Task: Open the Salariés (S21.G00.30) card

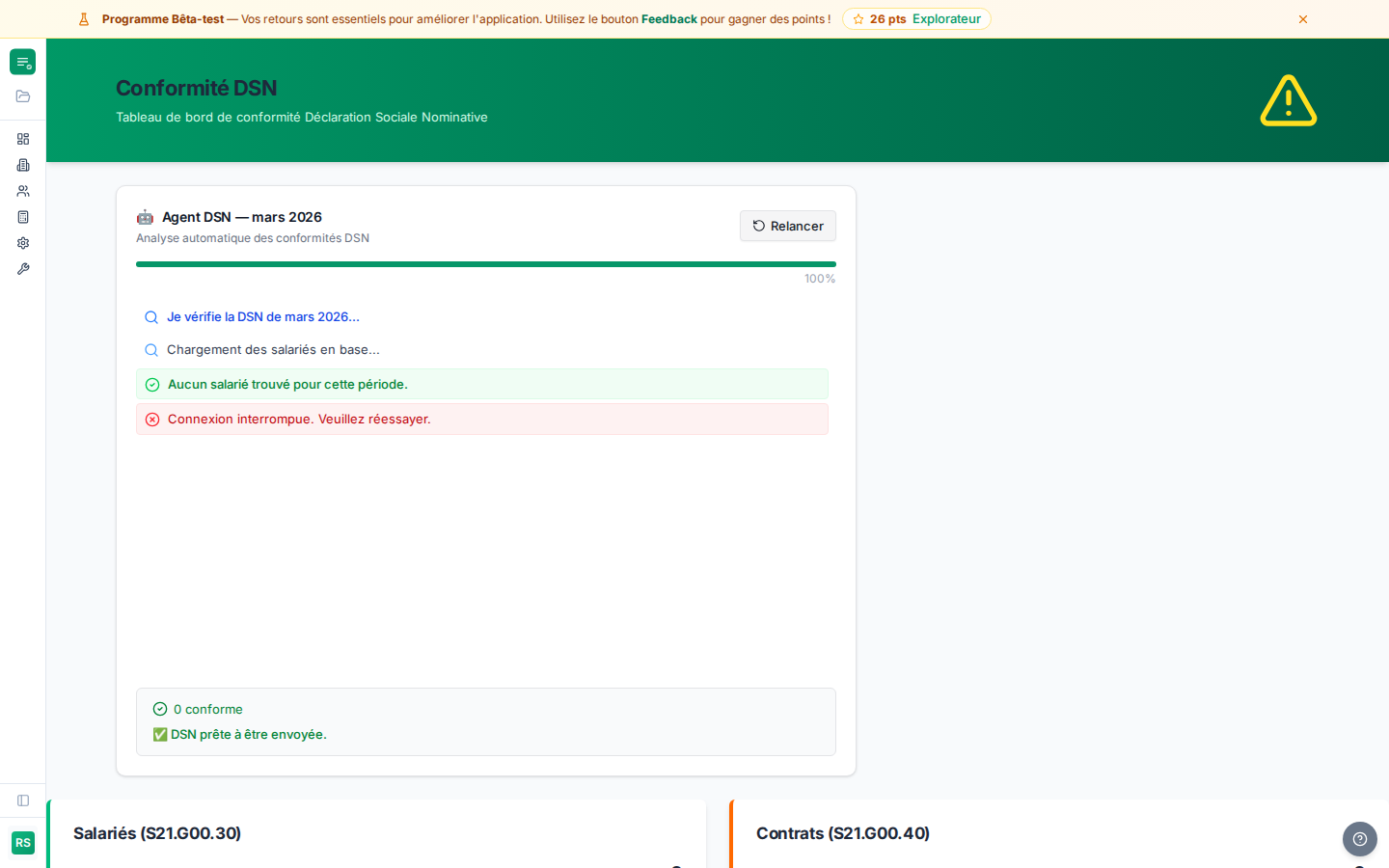Action: click(157, 833)
